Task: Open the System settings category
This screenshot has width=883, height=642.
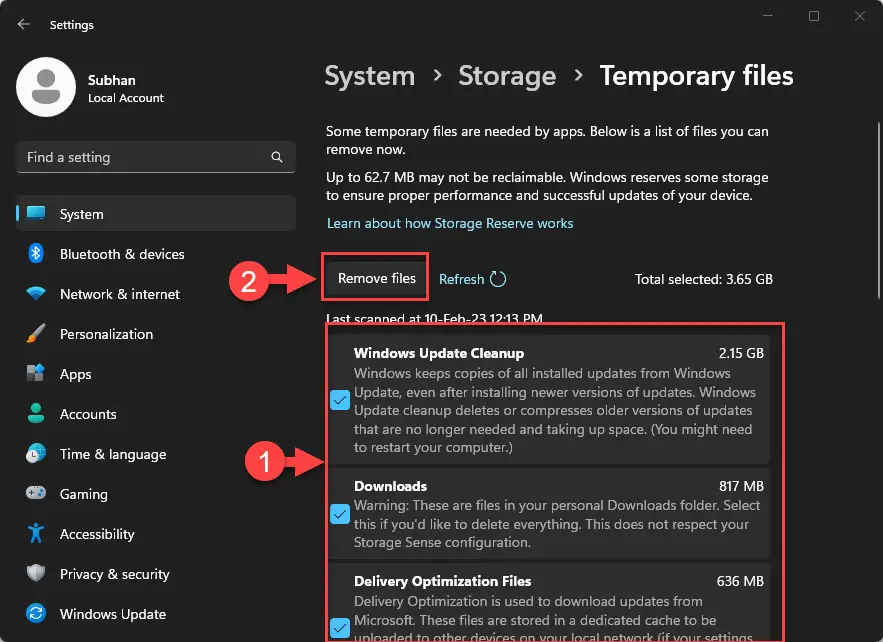Action: click(x=156, y=213)
